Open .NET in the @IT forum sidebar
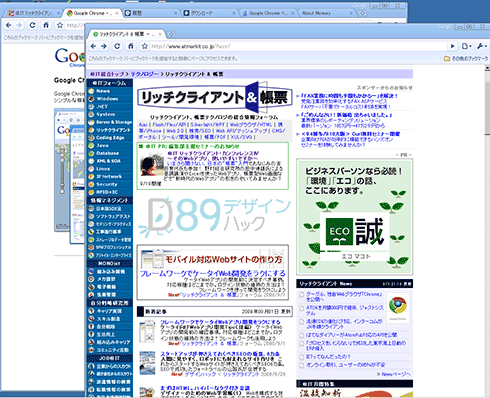Image resolution: width=490 pixels, height=398 pixels. pos(102,107)
